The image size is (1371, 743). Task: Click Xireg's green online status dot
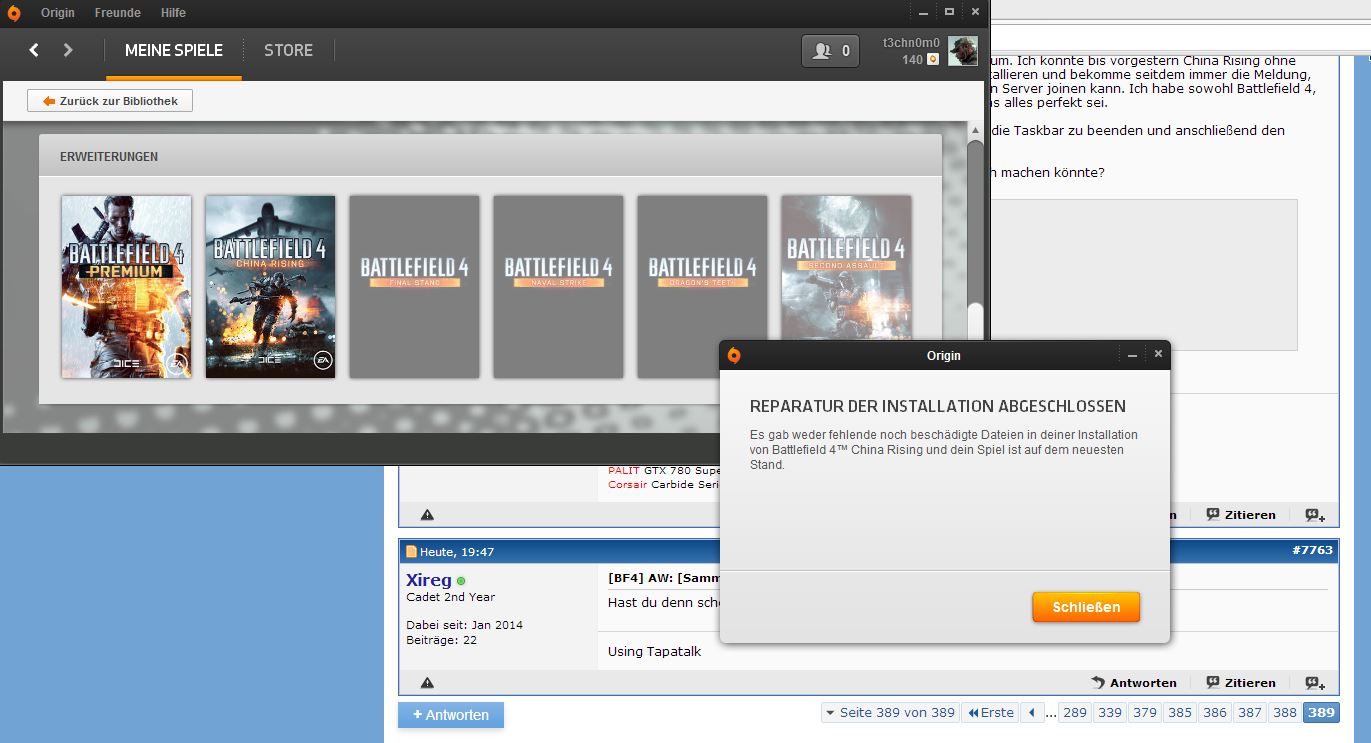(x=461, y=581)
